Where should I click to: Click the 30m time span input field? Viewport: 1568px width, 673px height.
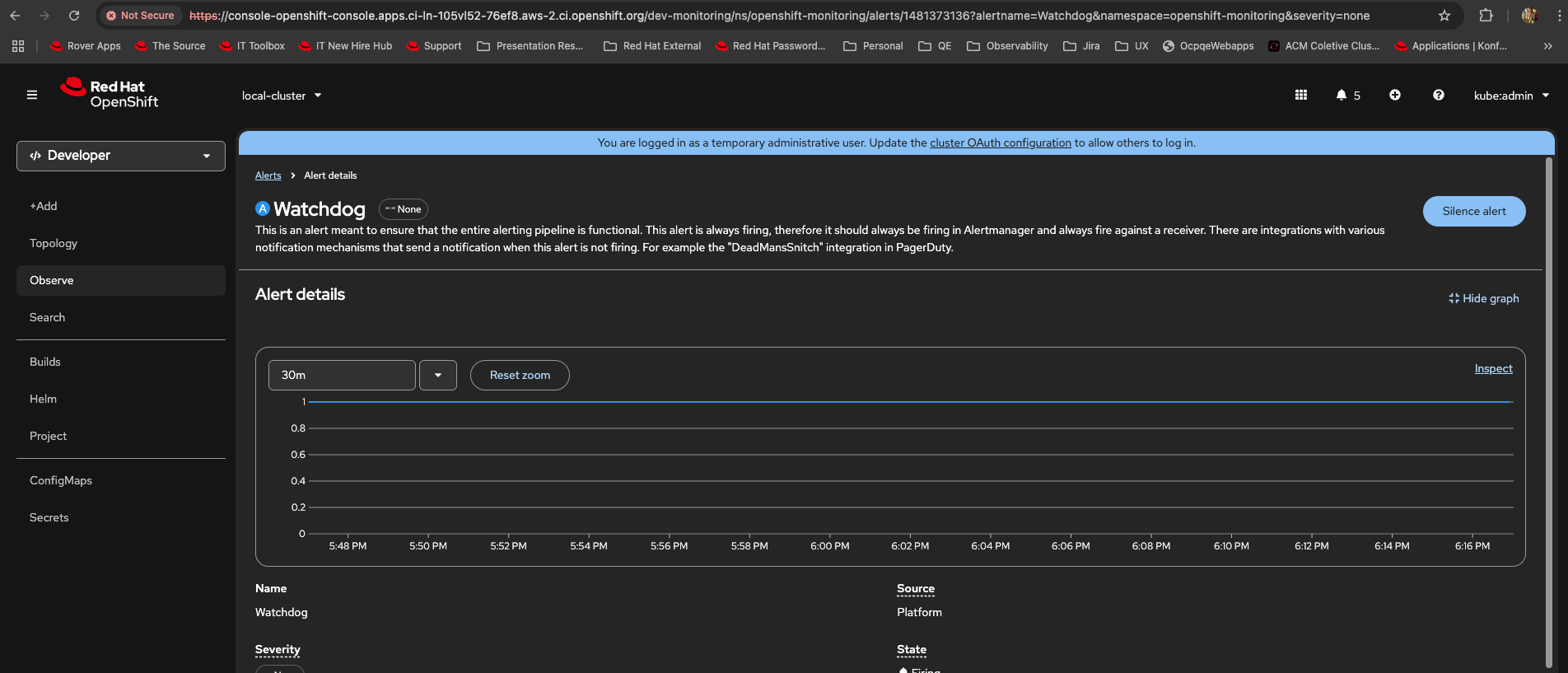[342, 376]
